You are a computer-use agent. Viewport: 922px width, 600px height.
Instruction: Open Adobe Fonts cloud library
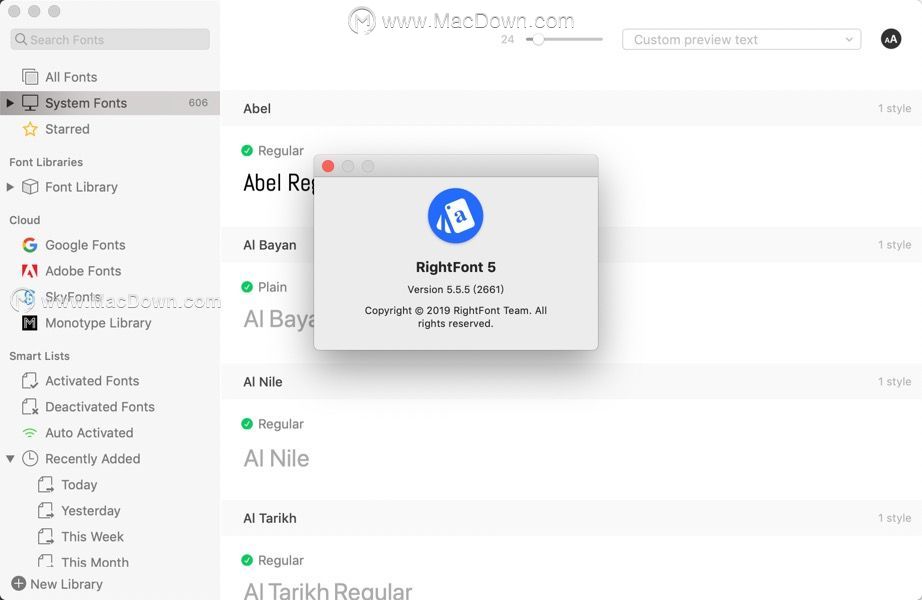click(x=110, y=271)
